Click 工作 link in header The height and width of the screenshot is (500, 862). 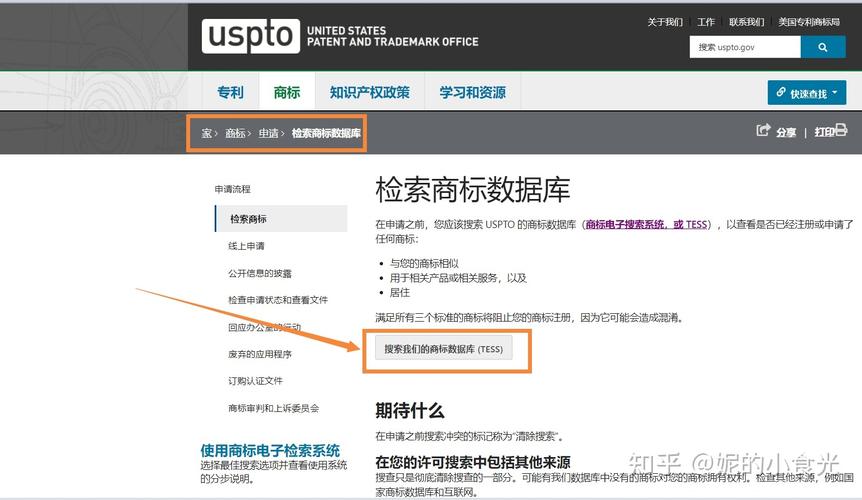(x=706, y=22)
